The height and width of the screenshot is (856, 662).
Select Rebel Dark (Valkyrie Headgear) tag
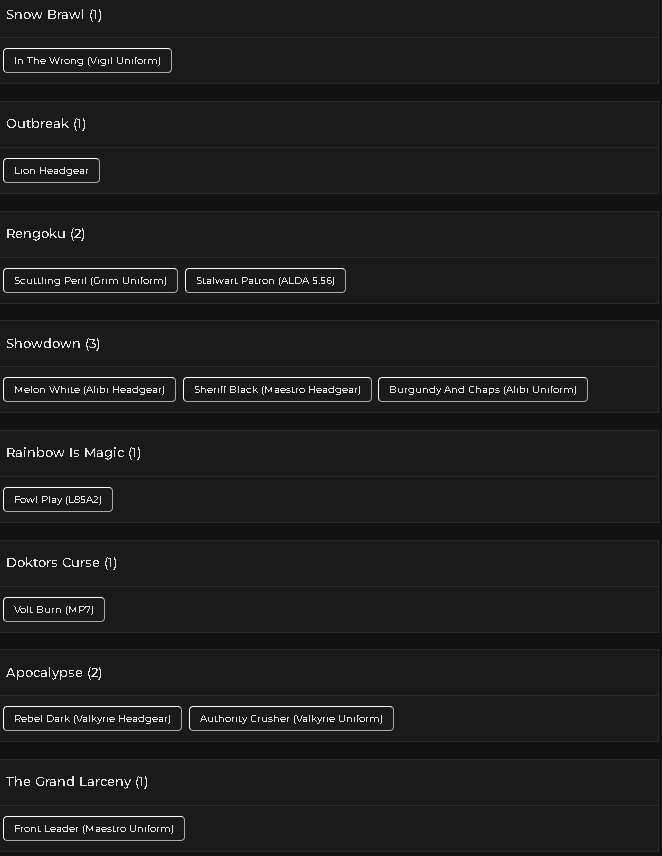(92, 718)
